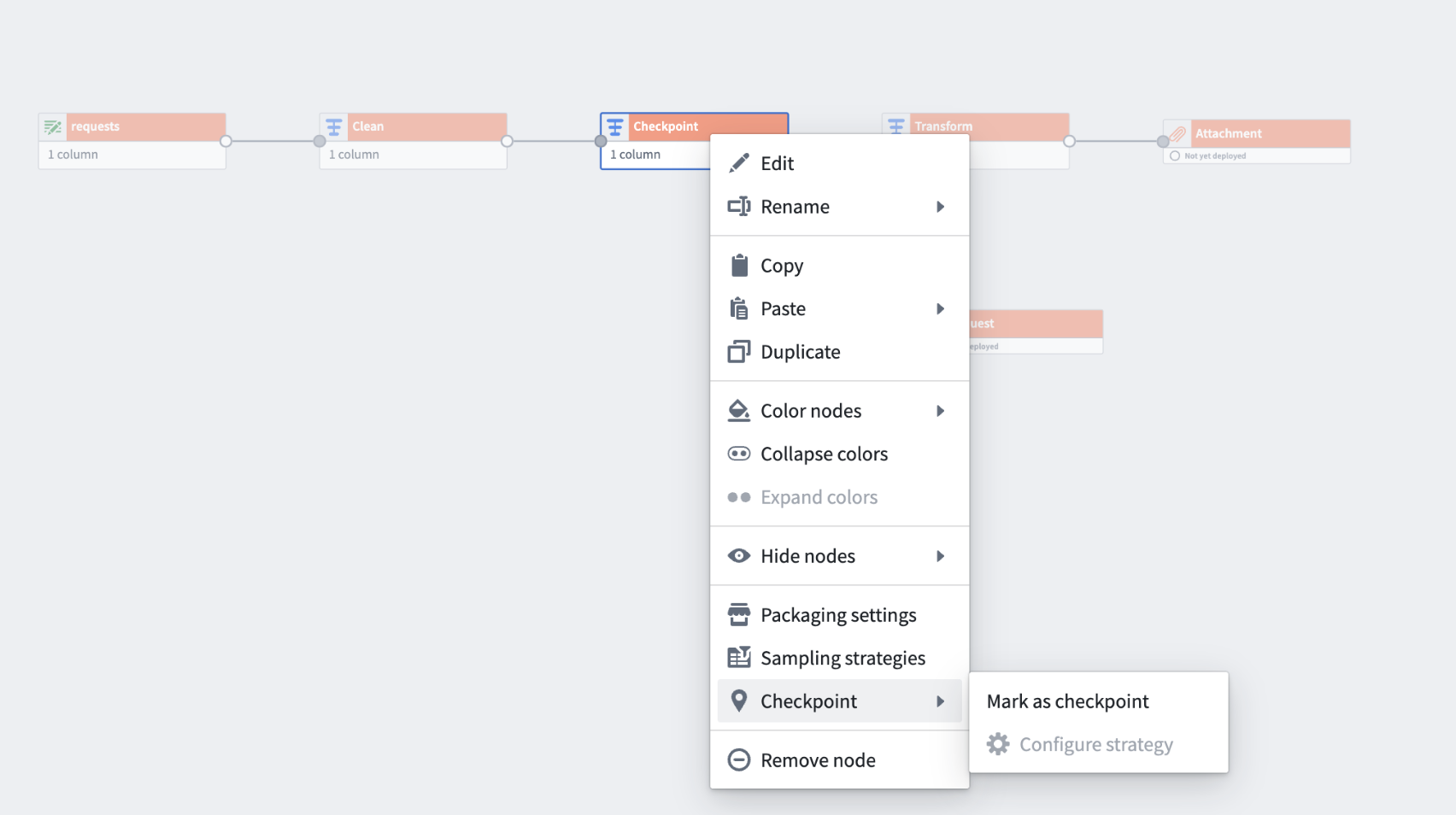Click the paste clipboard icon
The image size is (1456, 815).
[739, 308]
